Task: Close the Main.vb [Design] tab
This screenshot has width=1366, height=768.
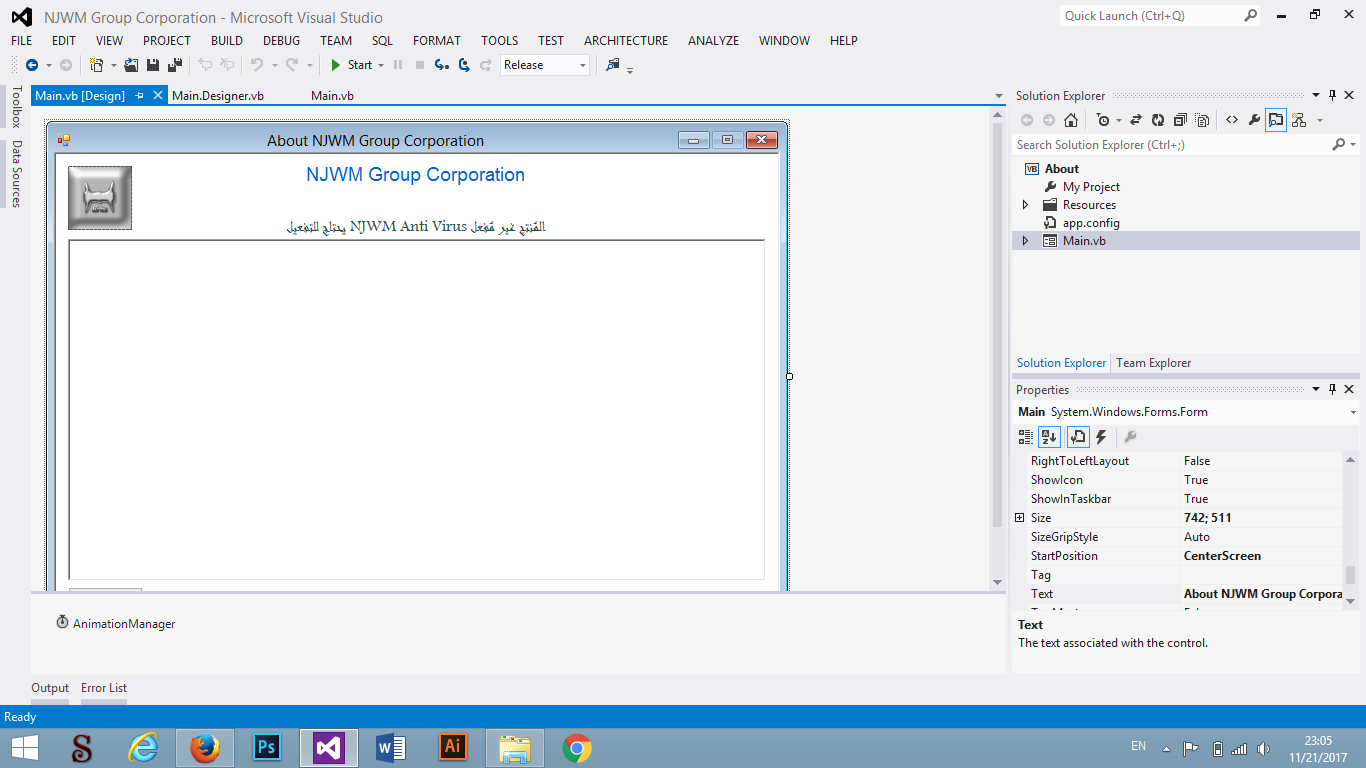Action: 158,96
